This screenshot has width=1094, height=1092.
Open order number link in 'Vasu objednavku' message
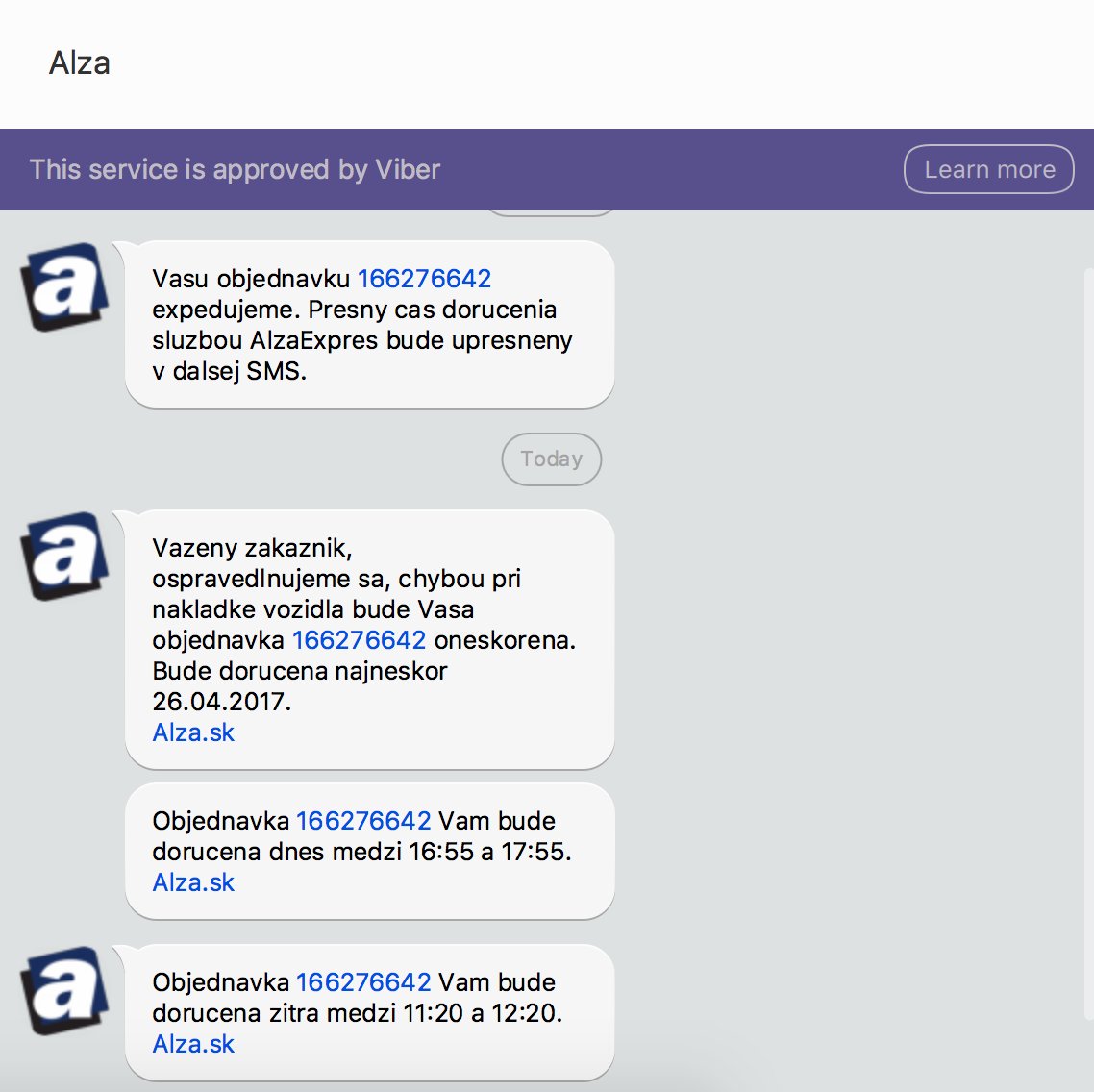point(424,279)
